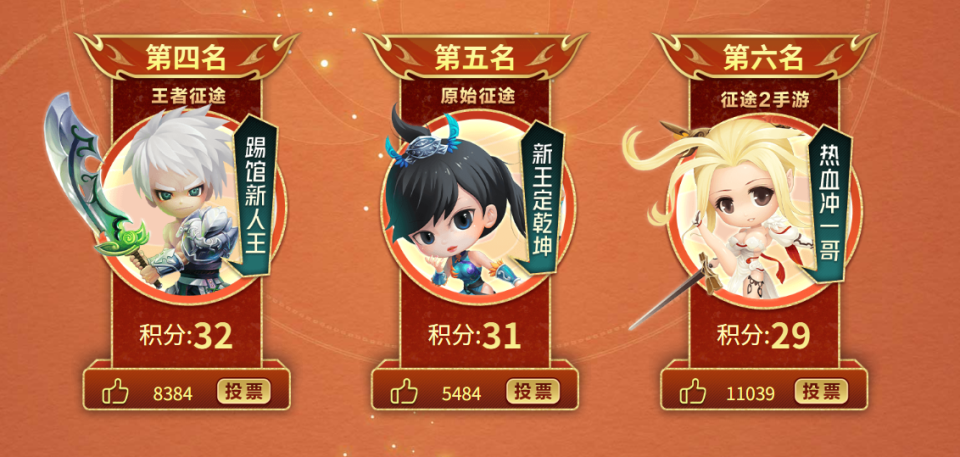Click the 征途2手游 game title

(x=764, y=98)
